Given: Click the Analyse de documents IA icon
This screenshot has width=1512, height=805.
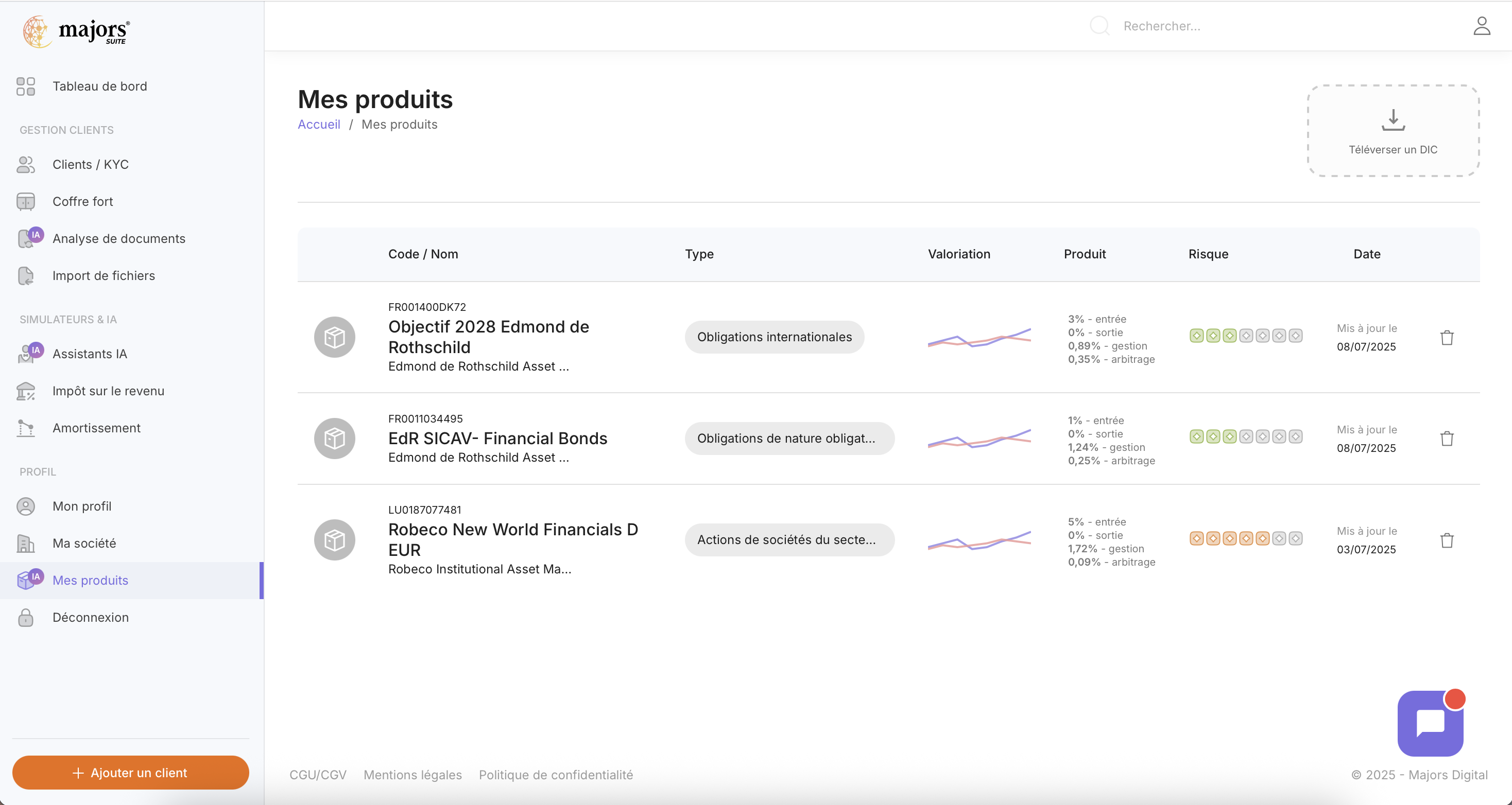Looking at the screenshot, I should click(x=29, y=238).
